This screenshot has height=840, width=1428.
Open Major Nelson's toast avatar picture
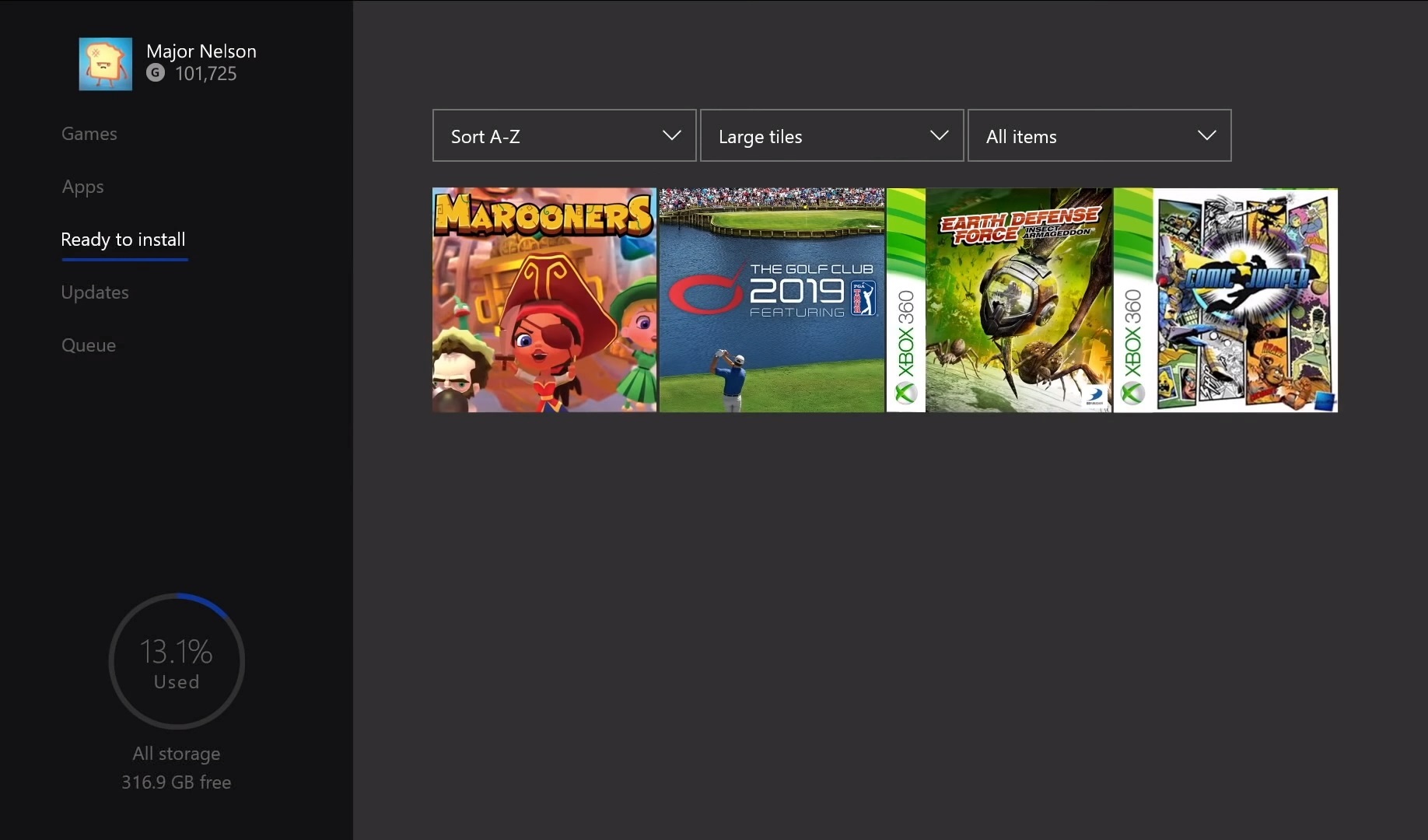[x=106, y=64]
